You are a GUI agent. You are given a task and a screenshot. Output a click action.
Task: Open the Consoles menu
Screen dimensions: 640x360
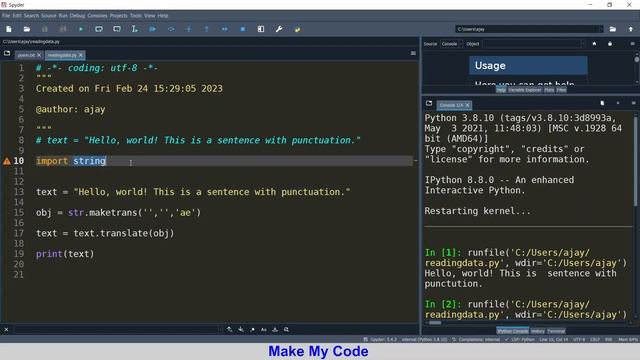tap(97, 16)
